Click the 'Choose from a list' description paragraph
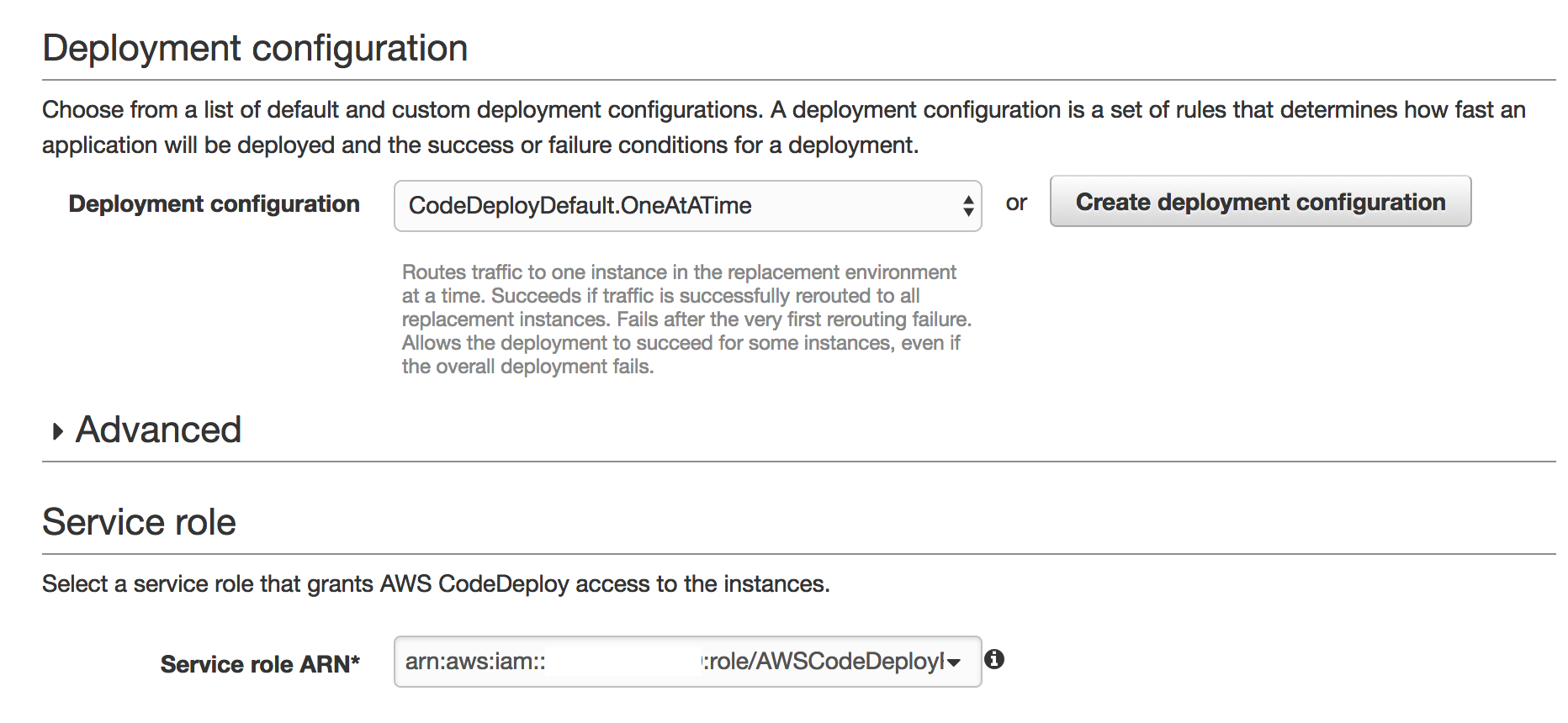1568x723 pixels. 782,127
